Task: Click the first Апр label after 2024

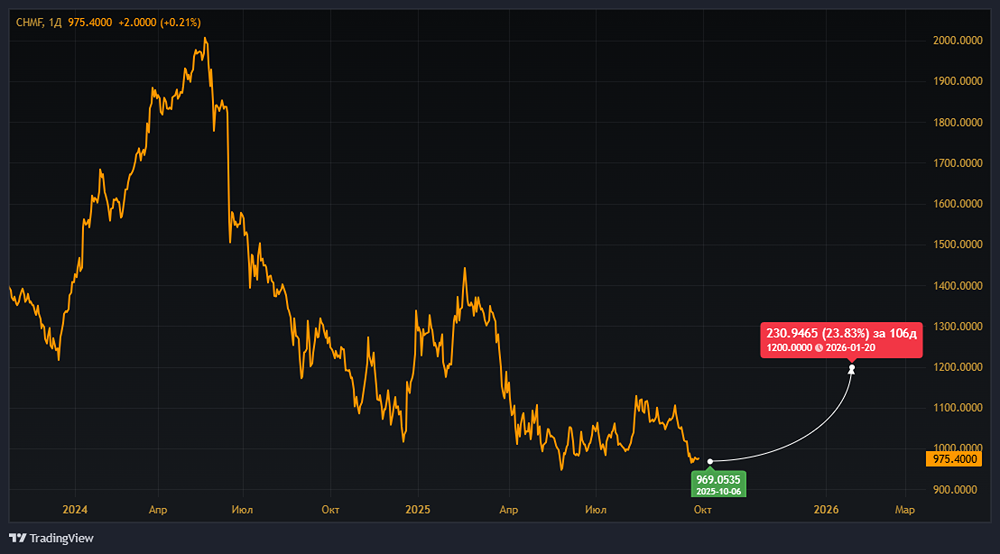Action: pos(158,509)
